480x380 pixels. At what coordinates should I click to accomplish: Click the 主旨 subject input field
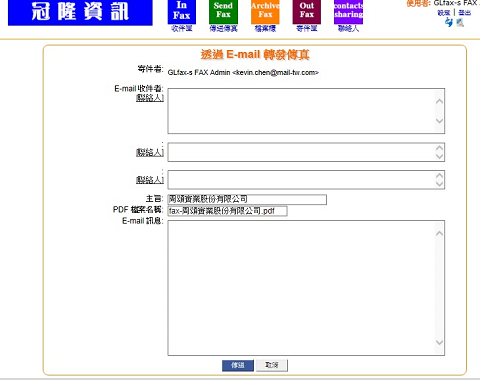247,199
